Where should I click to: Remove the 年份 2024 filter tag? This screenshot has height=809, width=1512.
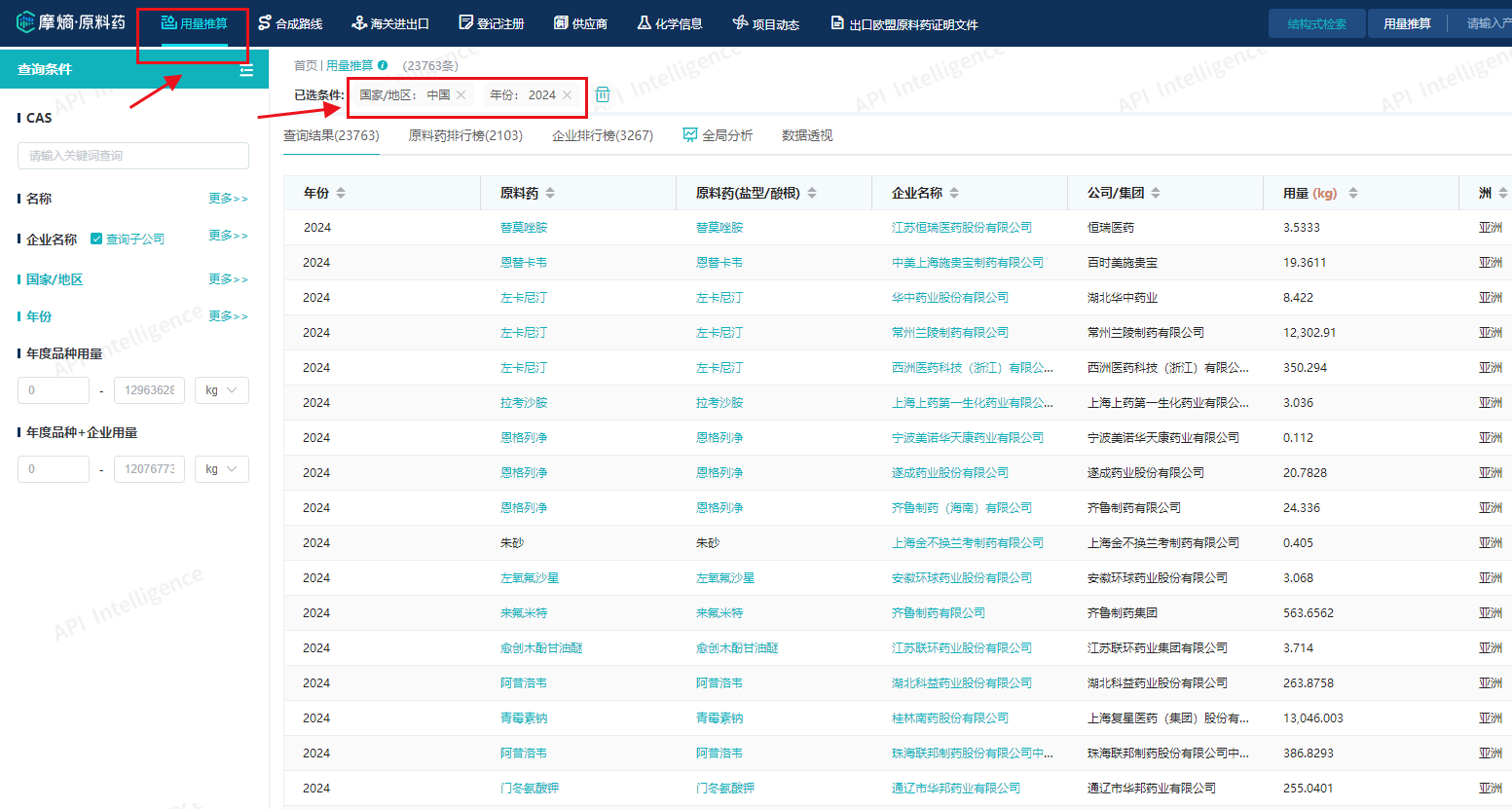568,95
